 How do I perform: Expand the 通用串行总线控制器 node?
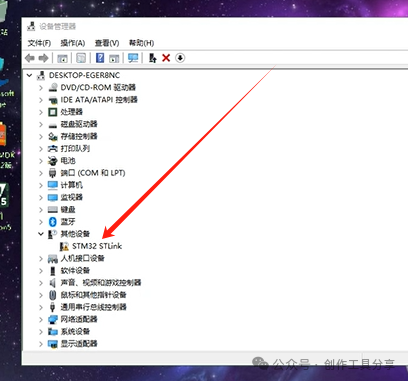coord(41,307)
